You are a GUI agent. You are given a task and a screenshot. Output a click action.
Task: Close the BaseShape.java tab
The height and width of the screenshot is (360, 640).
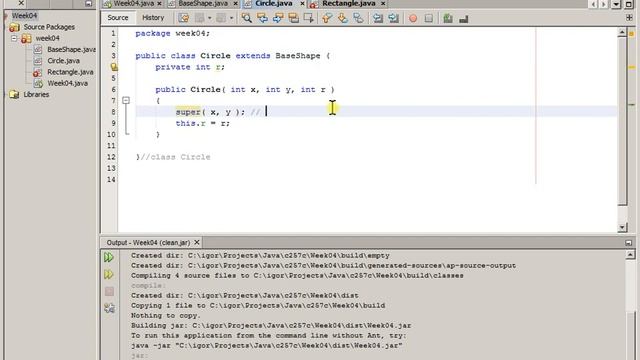click(x=236, y=4)
